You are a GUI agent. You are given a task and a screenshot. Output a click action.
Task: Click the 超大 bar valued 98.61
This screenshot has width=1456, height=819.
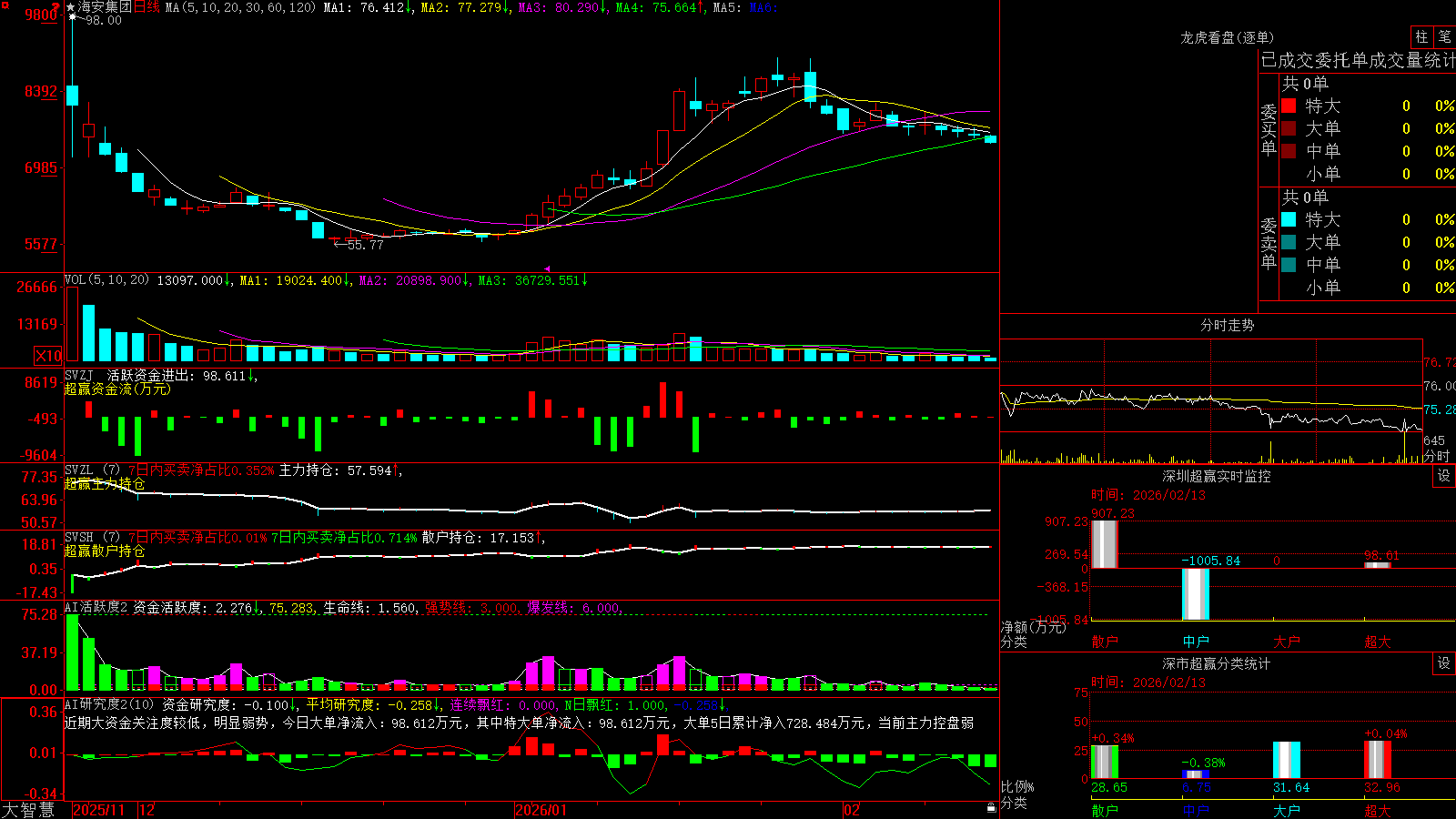click(x=1378, y=565)
